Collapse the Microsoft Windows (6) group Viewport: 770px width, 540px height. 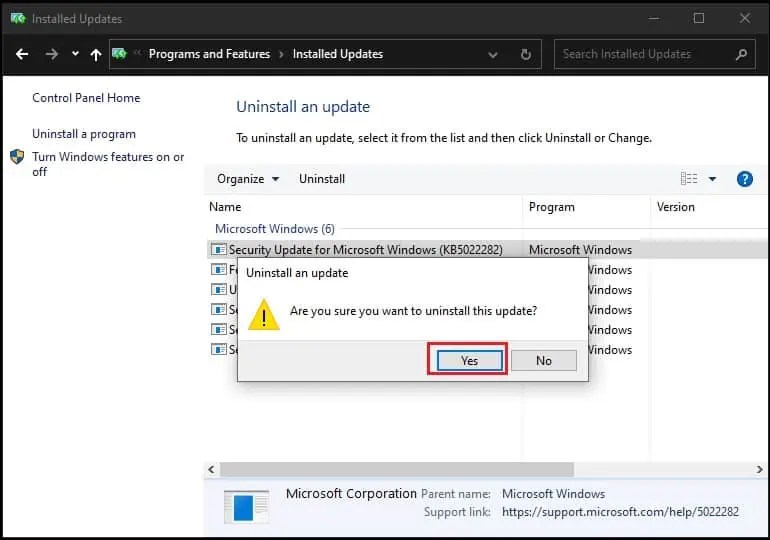coord(275,229)
